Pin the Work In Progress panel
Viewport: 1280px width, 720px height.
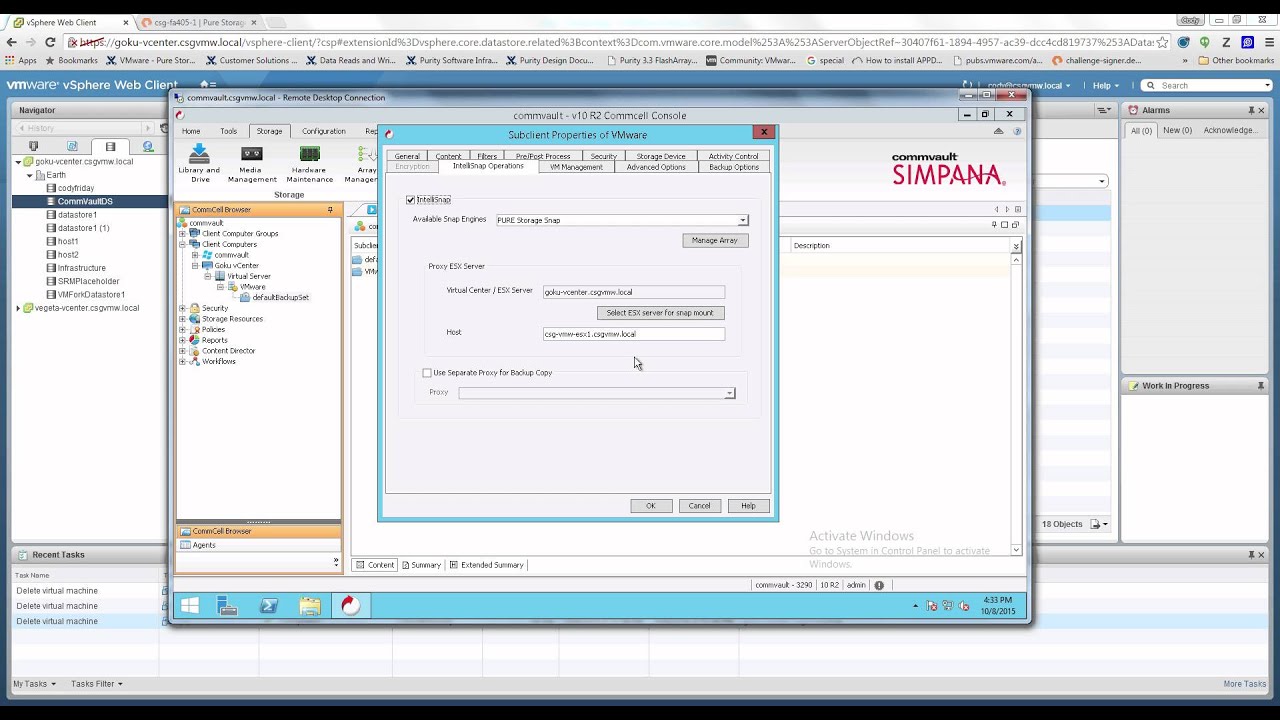(x=1261, y=385)
